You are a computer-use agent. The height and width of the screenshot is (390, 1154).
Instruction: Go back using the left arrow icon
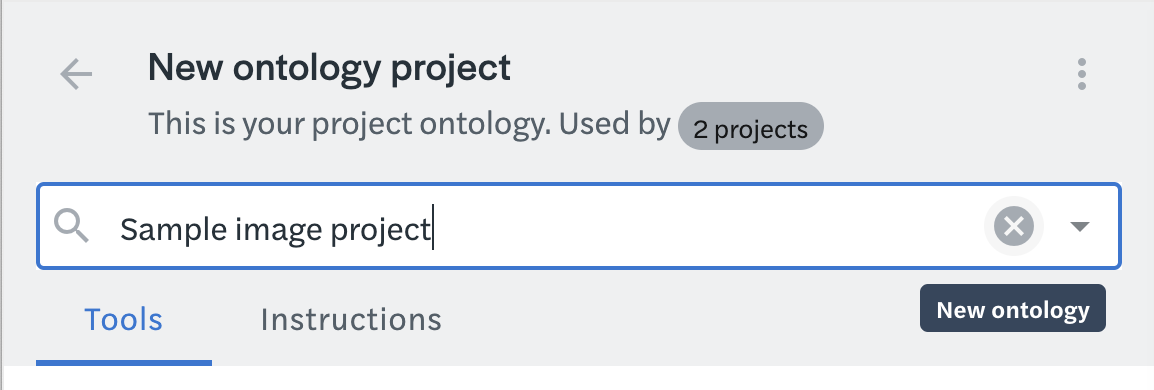click(x=76, y=74)
